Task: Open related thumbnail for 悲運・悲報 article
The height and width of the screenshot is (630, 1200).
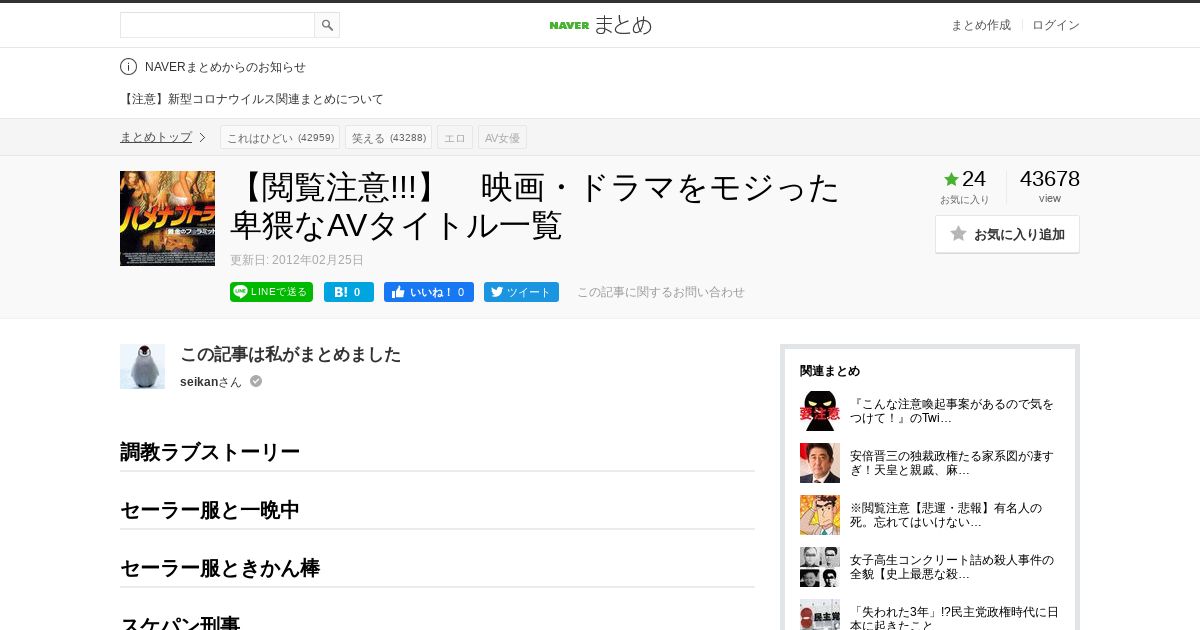Action: [x=820, y=515]
